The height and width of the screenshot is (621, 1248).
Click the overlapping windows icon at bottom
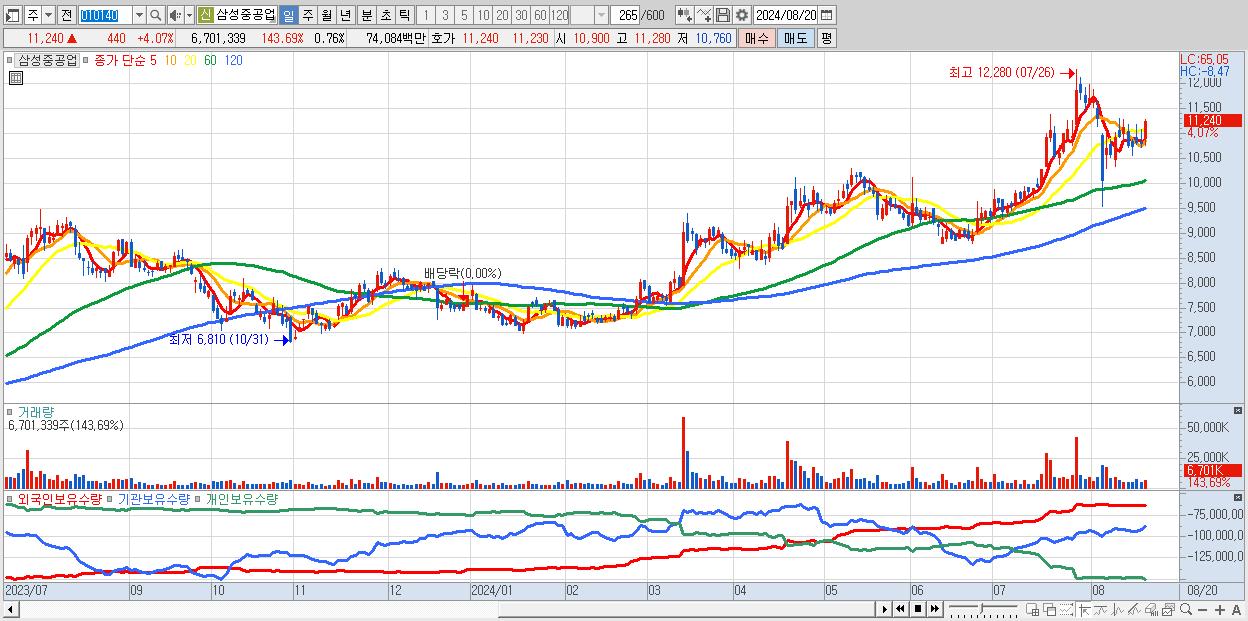pyautogui.click(x=1050, y=609)
